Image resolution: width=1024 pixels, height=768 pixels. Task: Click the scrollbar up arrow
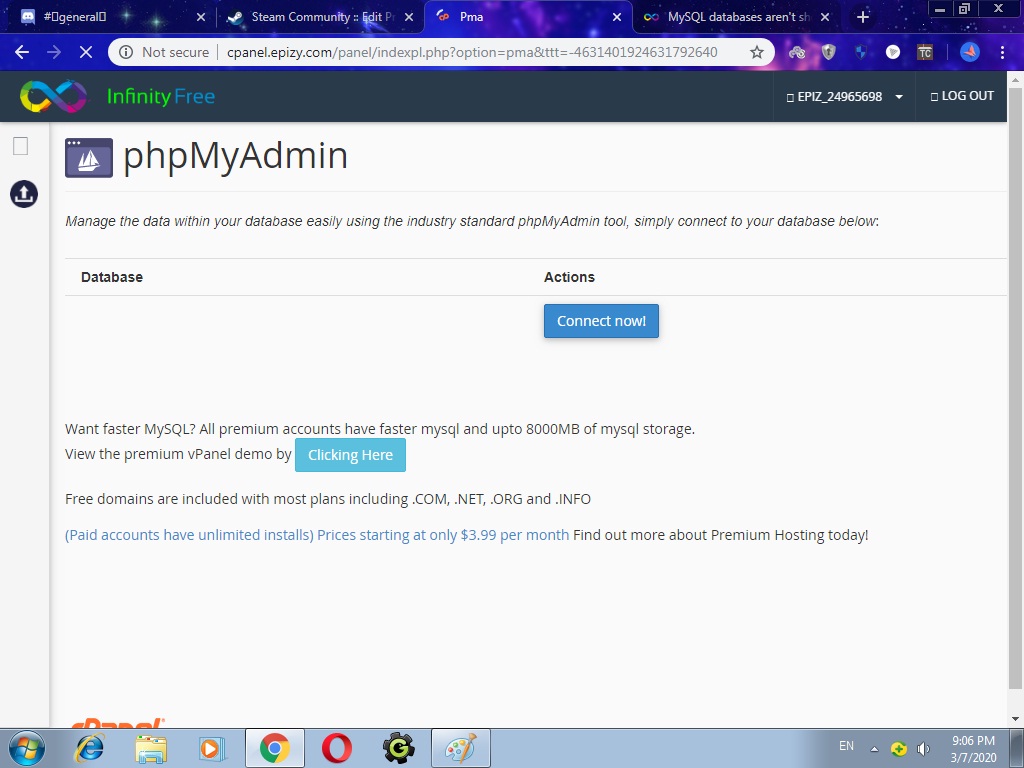[1015, 79]
